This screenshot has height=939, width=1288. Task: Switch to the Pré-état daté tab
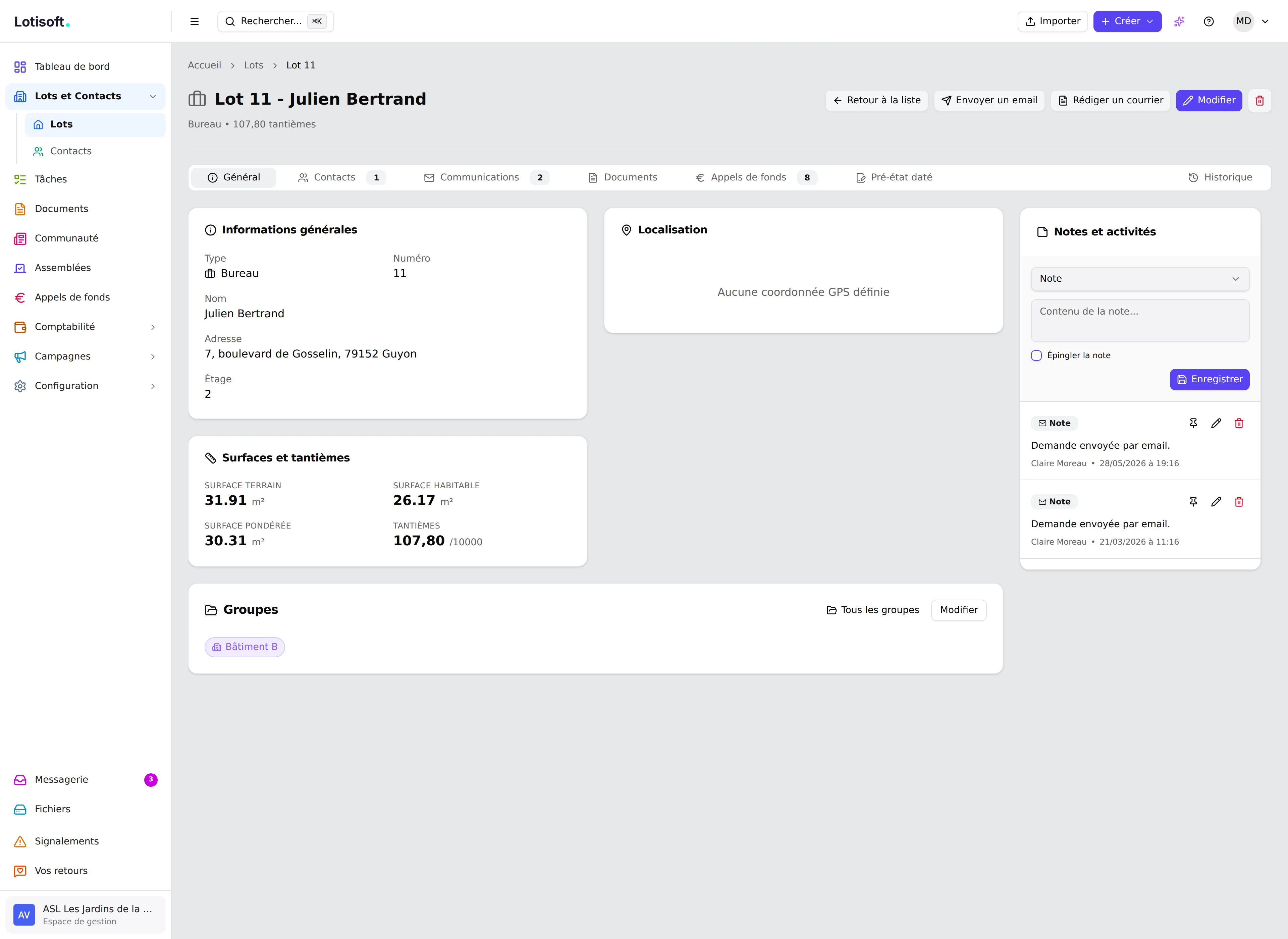click(x=894, y=178)
